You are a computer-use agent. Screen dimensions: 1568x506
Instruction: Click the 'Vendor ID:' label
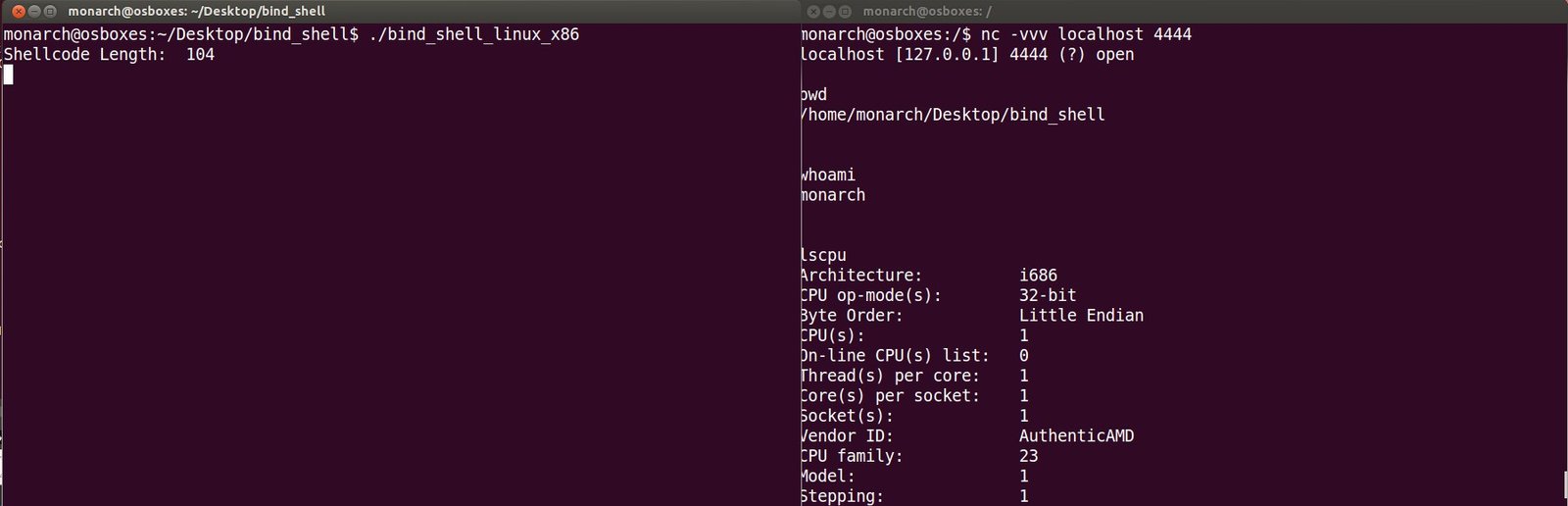click(847, 436)
